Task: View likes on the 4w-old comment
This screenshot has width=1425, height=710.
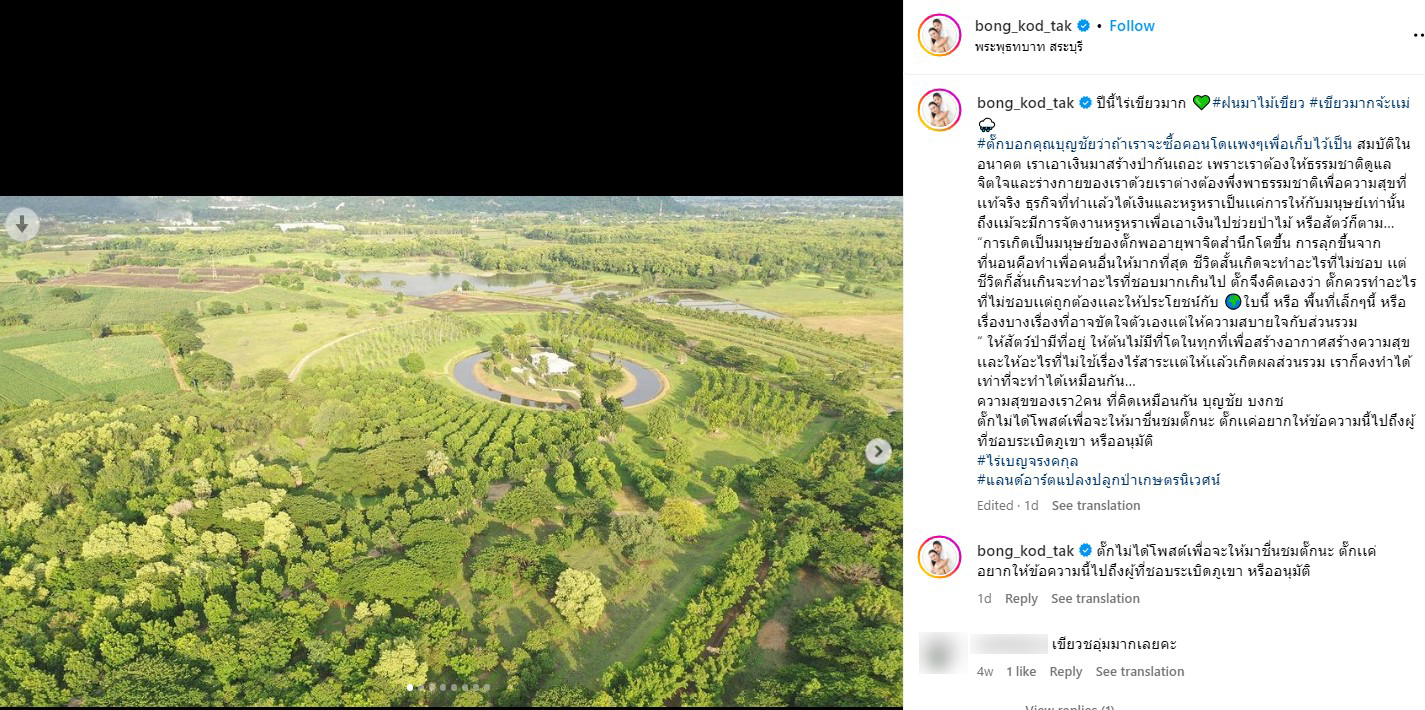Action: point(1021,672)
